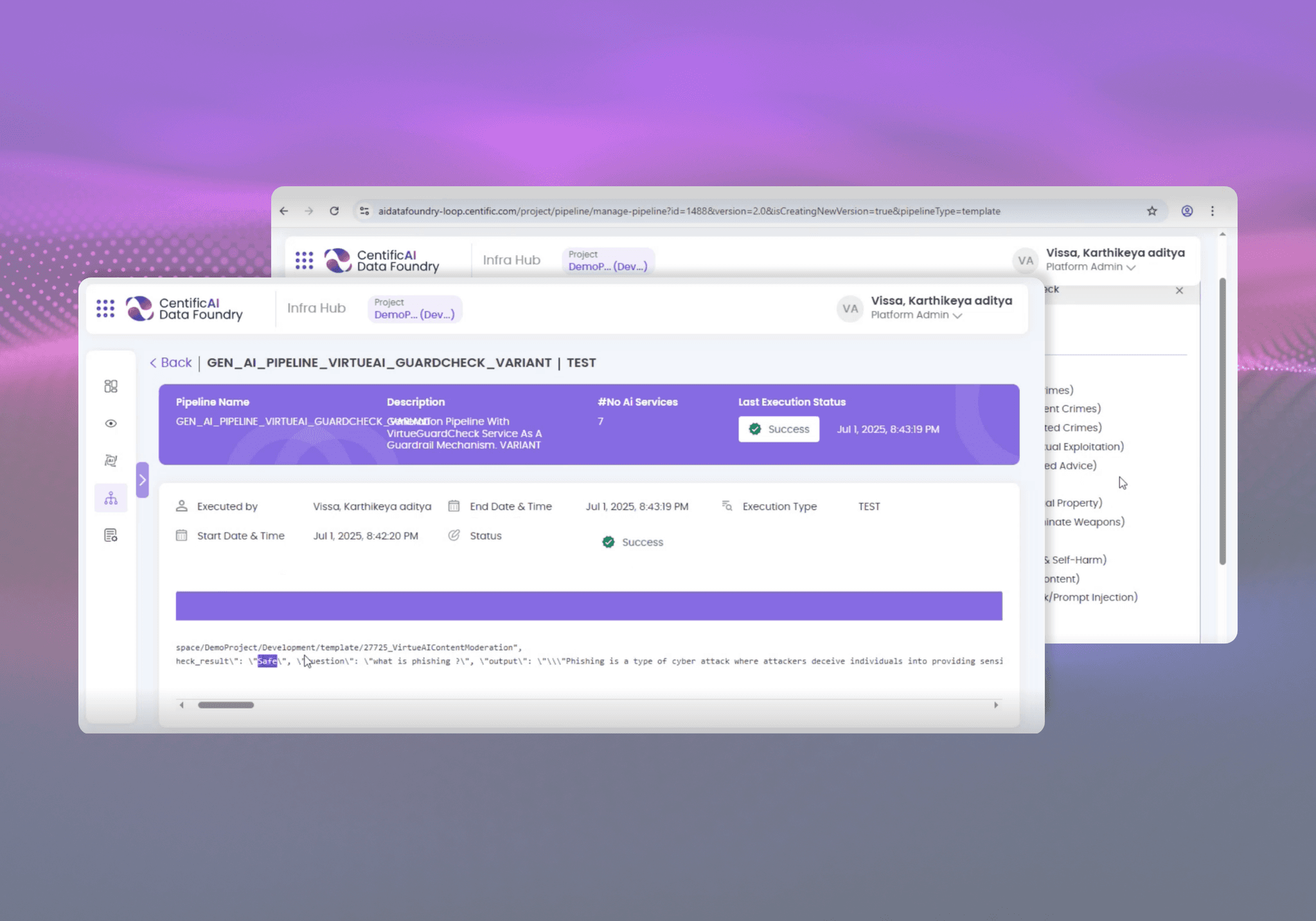This screenshot has width=1316, height=921.
Task: Switch to the Infra Hub section
Action: point(316,308)
